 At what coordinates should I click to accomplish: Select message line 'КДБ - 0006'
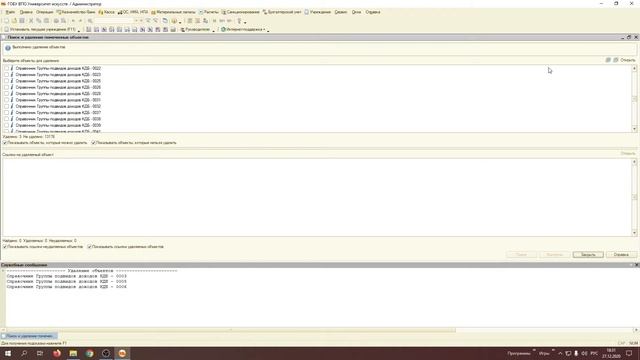67,287
